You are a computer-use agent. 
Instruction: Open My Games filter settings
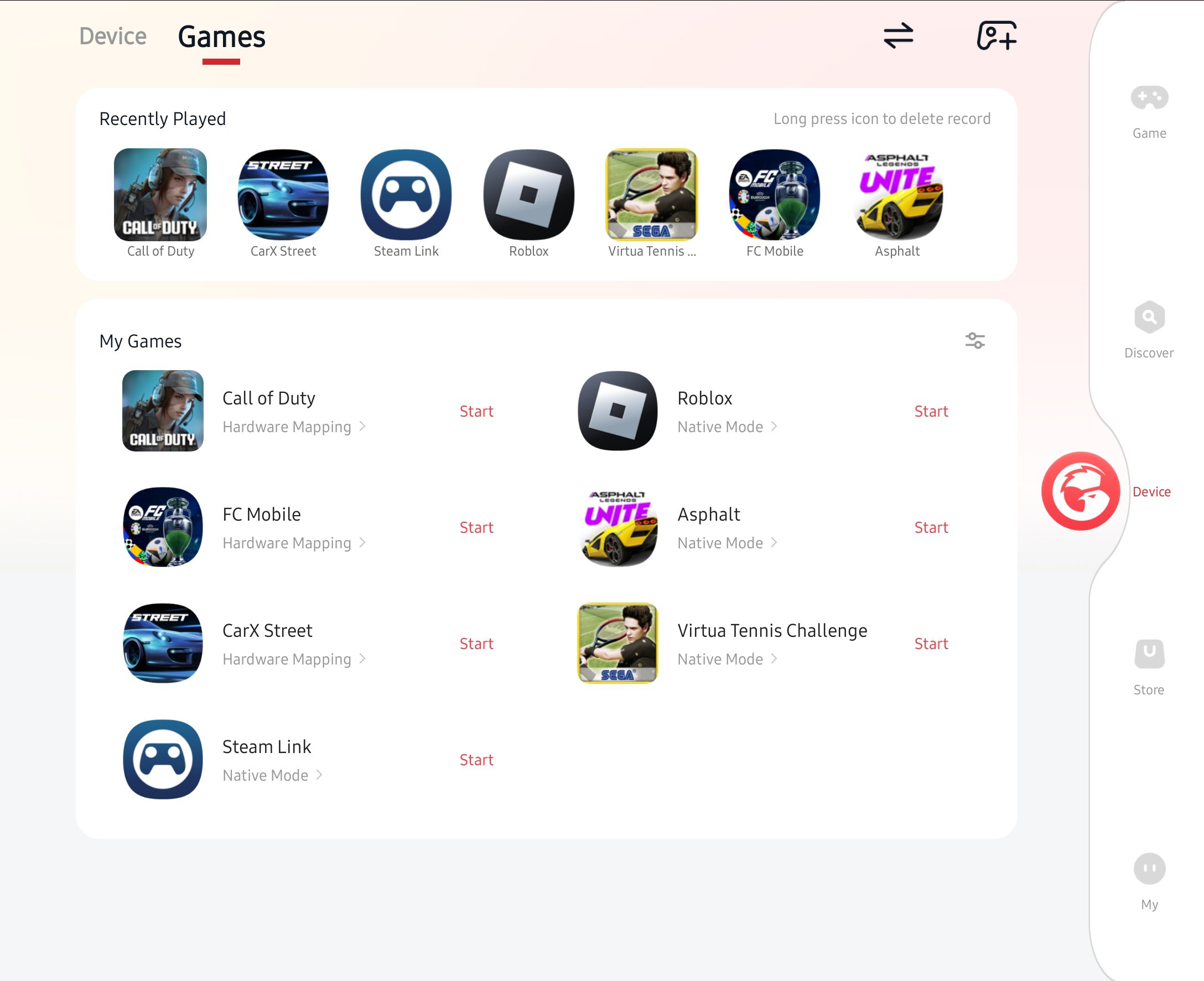point(975,340)
